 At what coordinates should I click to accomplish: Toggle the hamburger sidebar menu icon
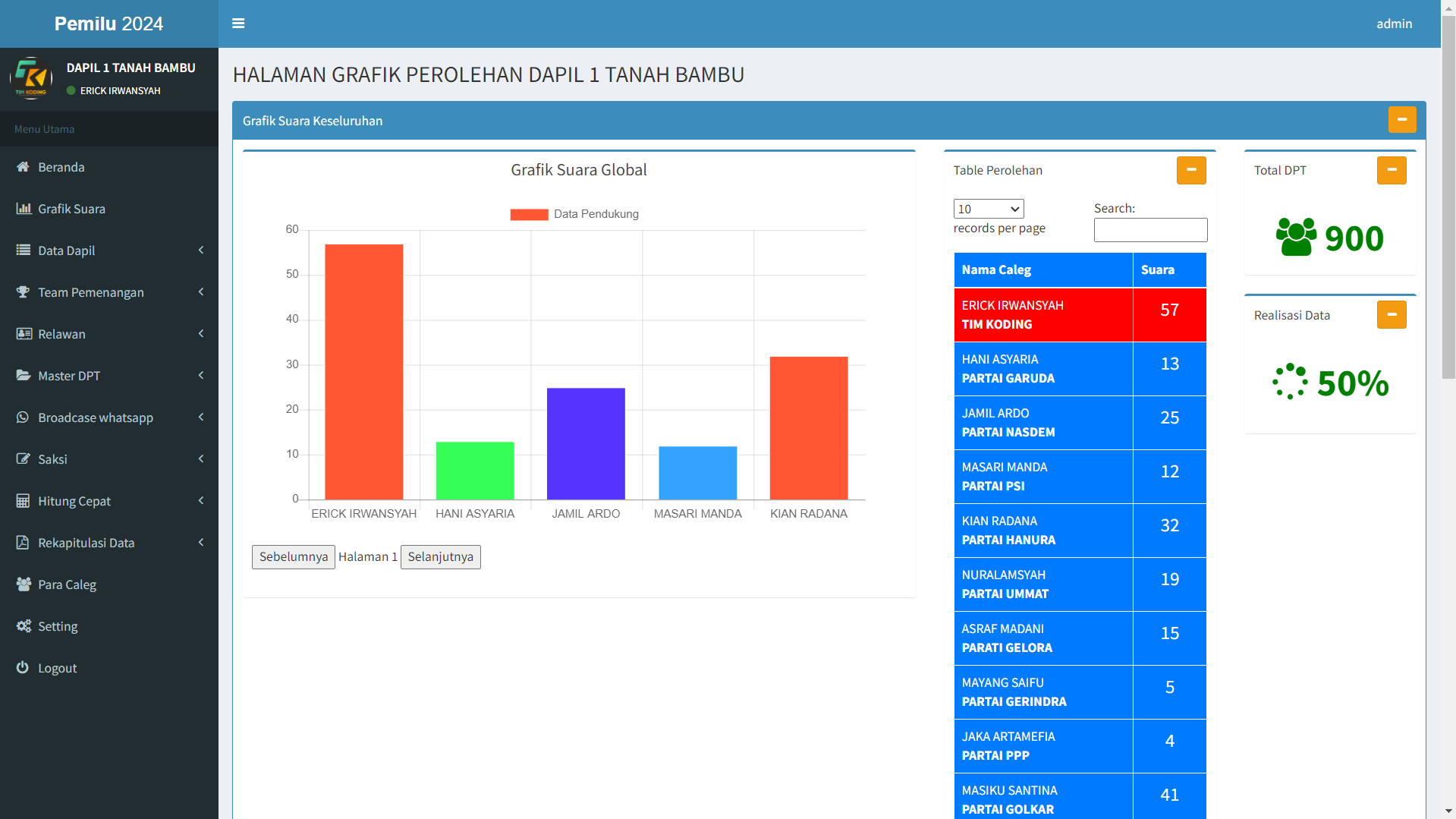(x=238, y=24)
